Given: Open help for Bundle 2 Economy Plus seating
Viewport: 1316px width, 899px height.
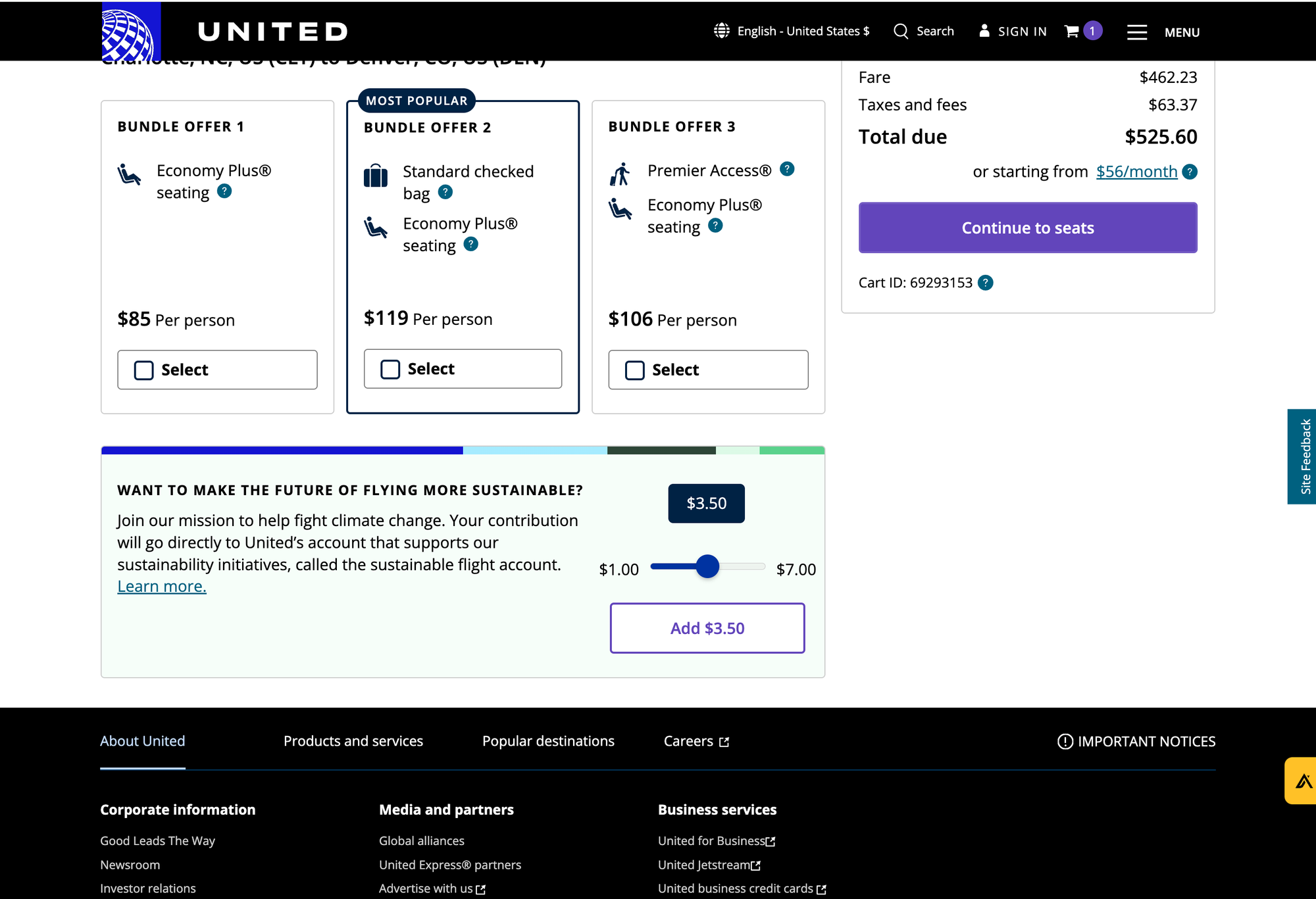Looking at the screenshot, I should (x=471, y=245).
